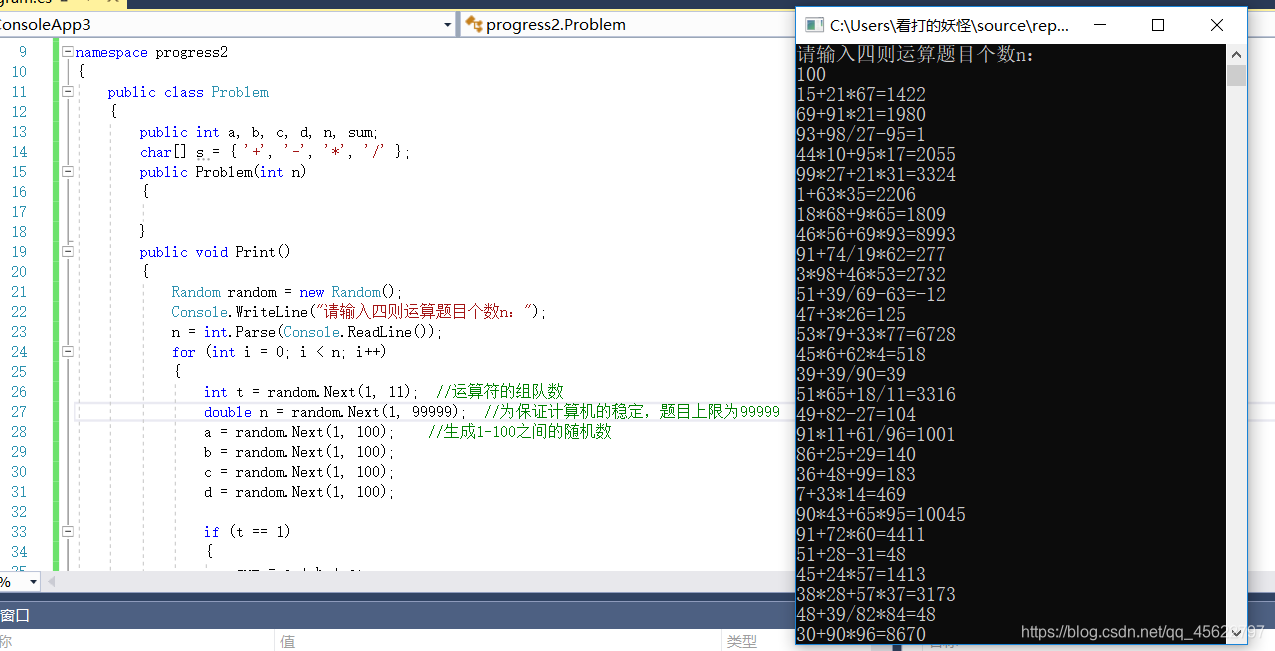Click the console vertical scrollbar thumb
The height and width of the screenshot is (651, 1275).
pyautogui.click(x=1237, y=76)
